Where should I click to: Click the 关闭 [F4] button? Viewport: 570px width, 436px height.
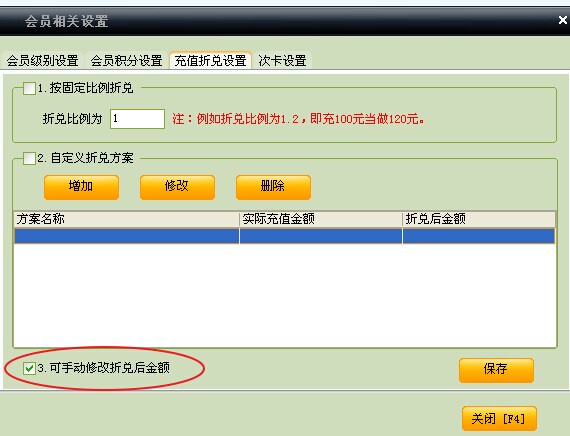tap(499, 418)
